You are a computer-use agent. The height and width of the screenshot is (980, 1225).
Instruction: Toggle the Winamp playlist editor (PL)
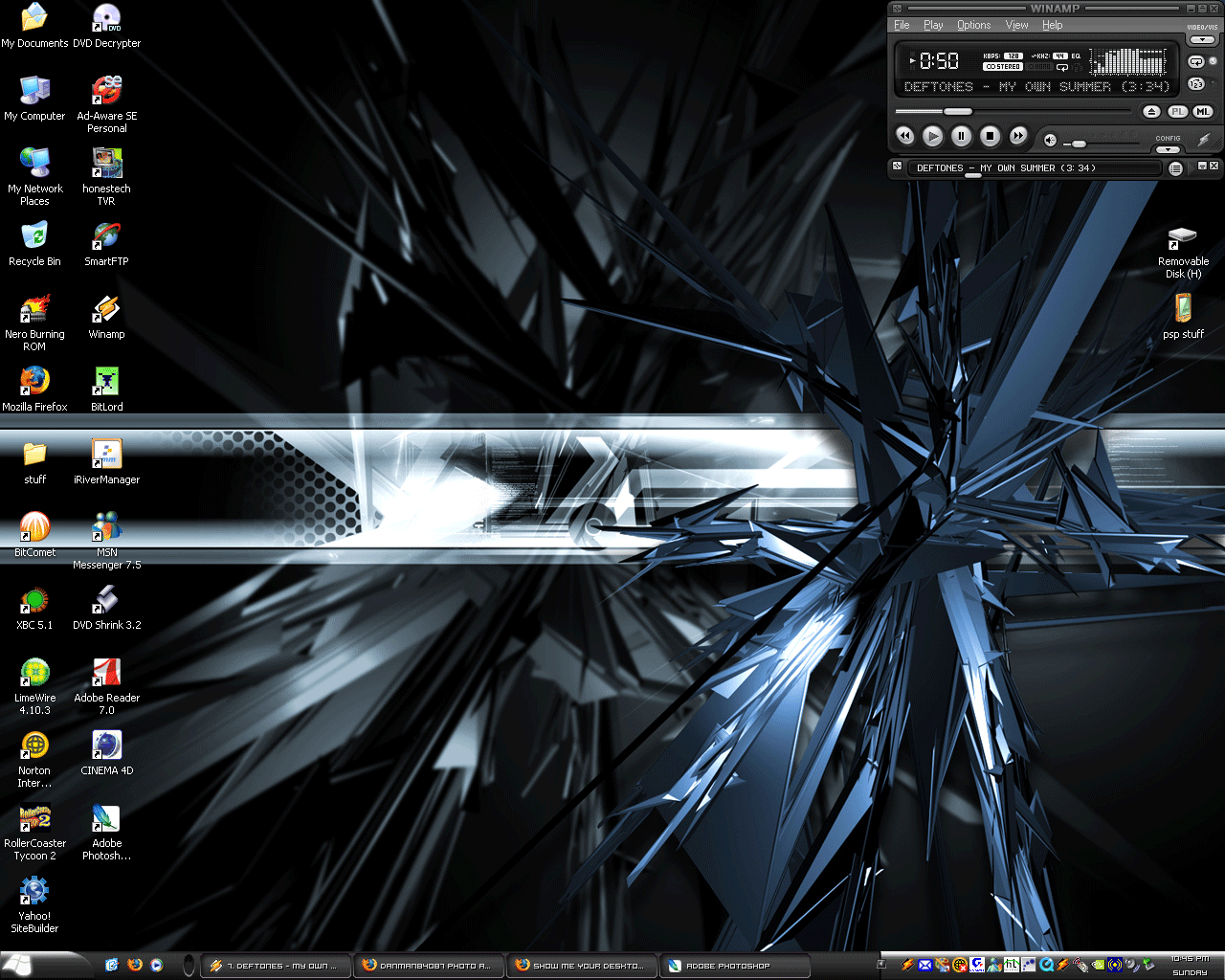coord(1177,112)
